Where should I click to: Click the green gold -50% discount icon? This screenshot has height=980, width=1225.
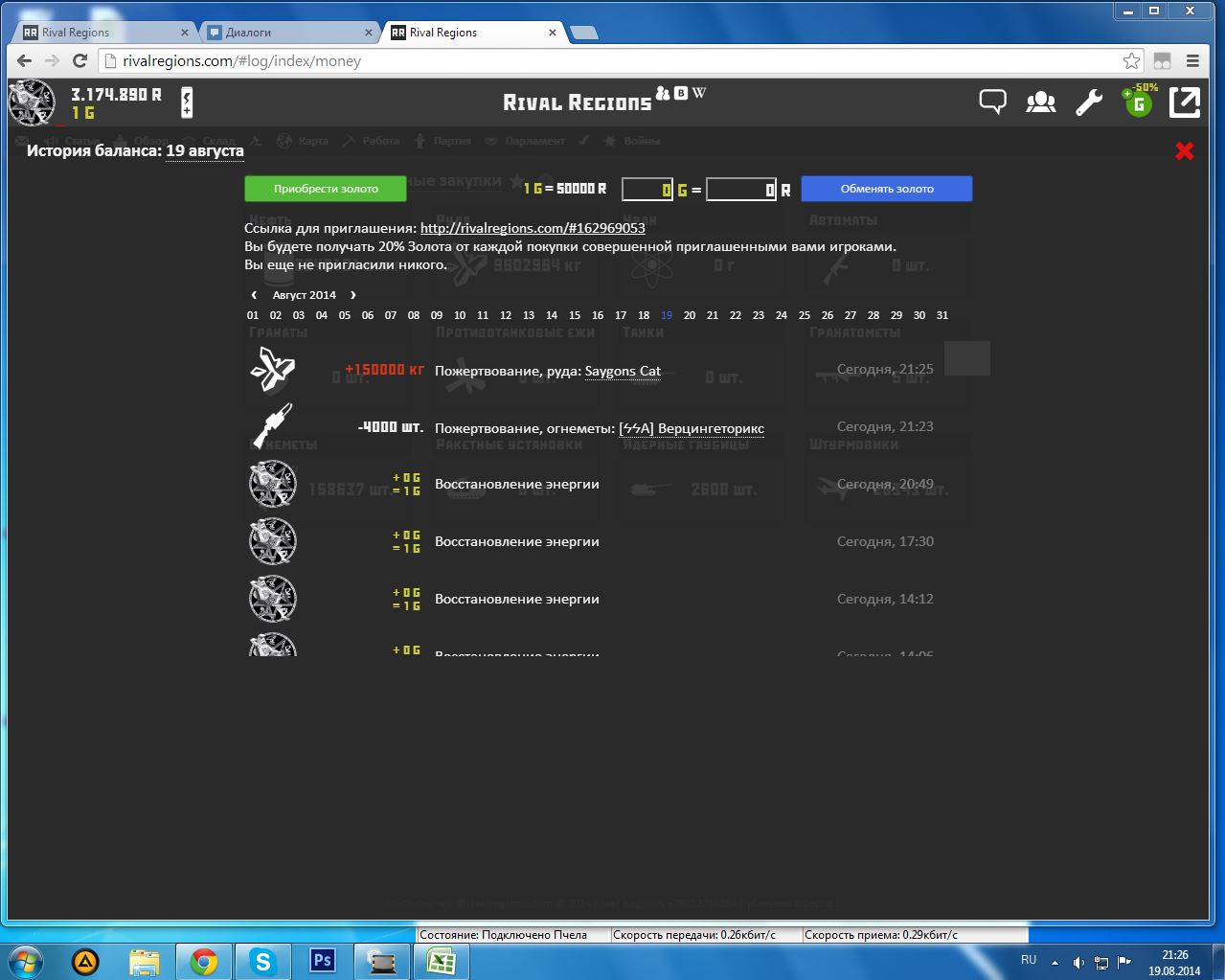[1139, 102]
